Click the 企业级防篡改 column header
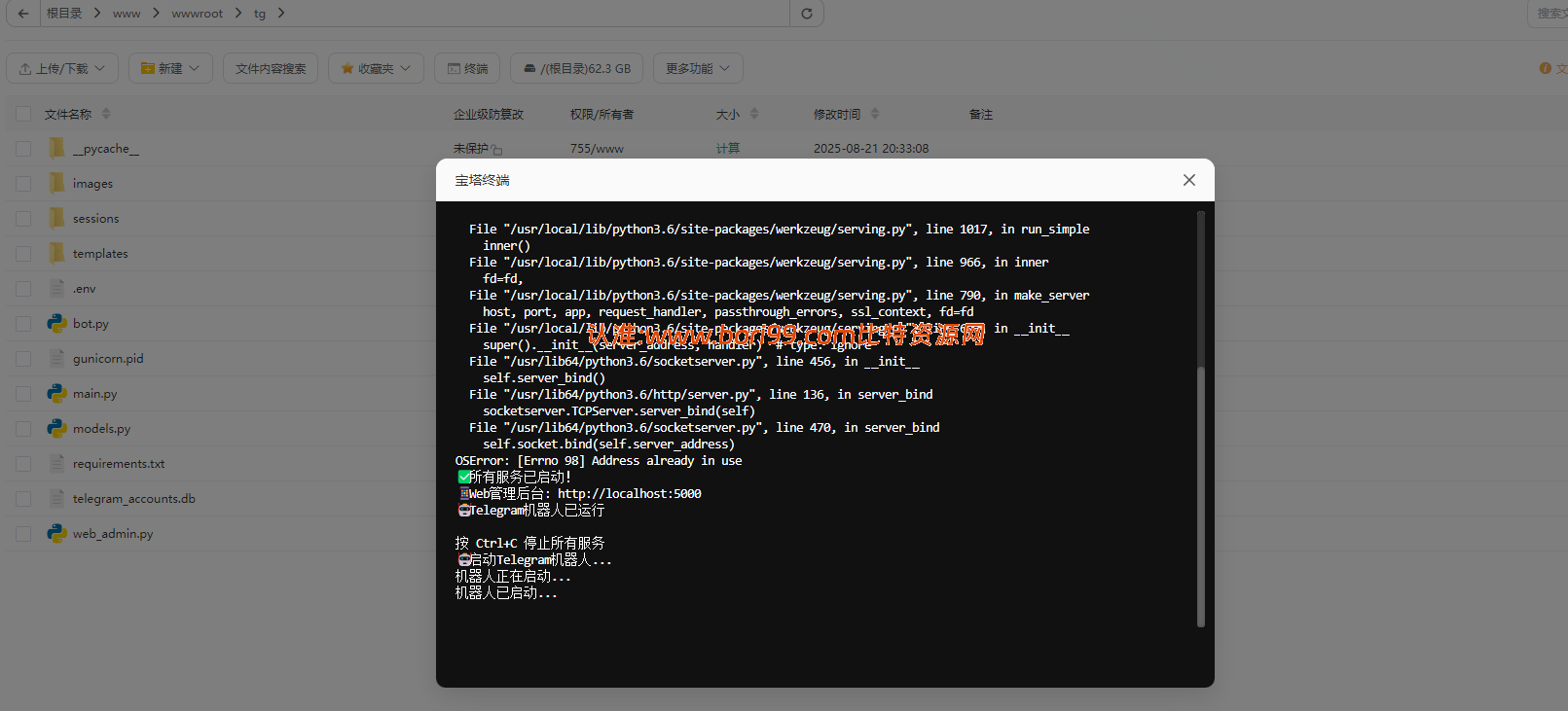 (x=489, y=114)
